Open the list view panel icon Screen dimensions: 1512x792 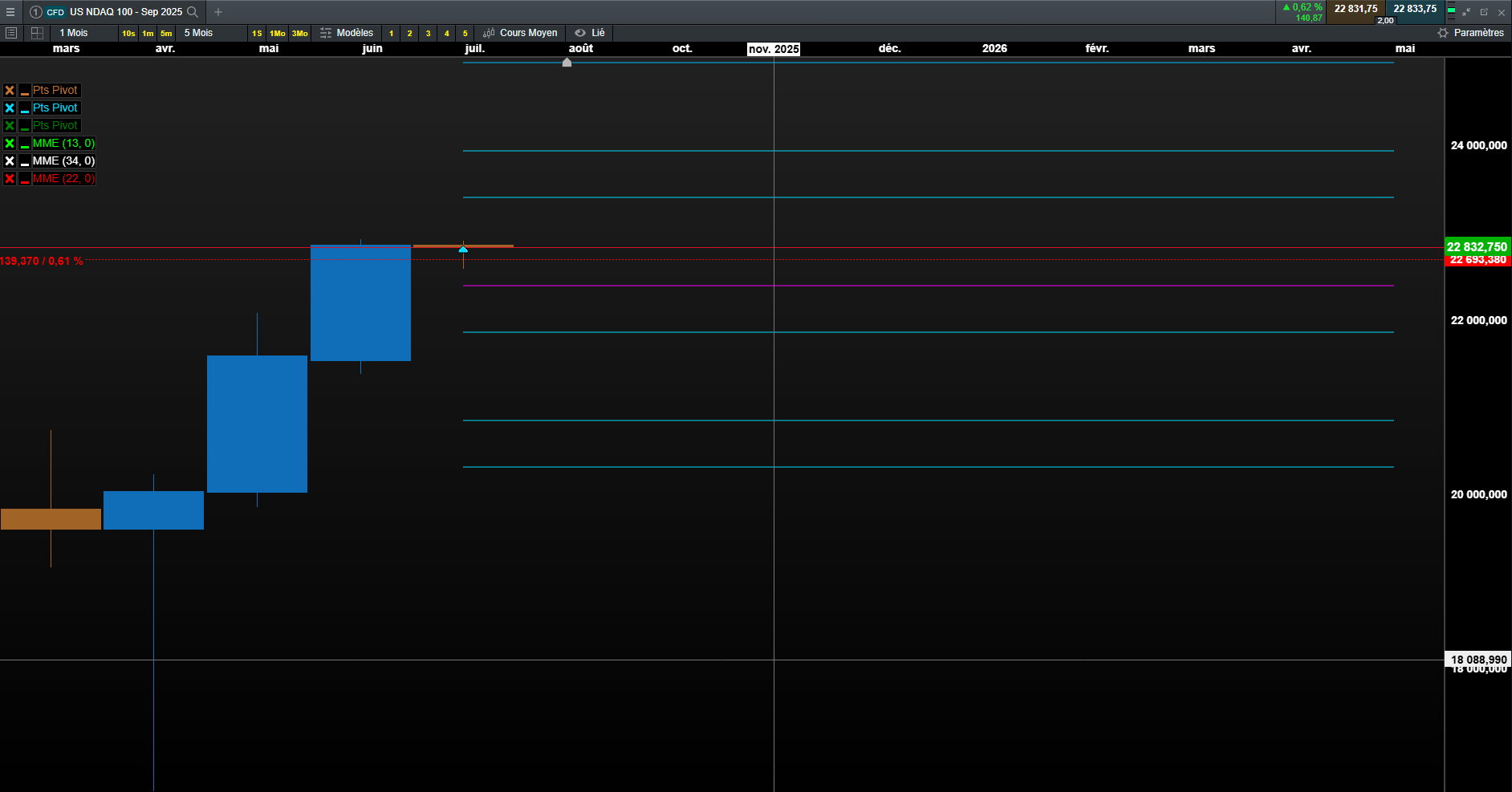(x=11, y=33)
